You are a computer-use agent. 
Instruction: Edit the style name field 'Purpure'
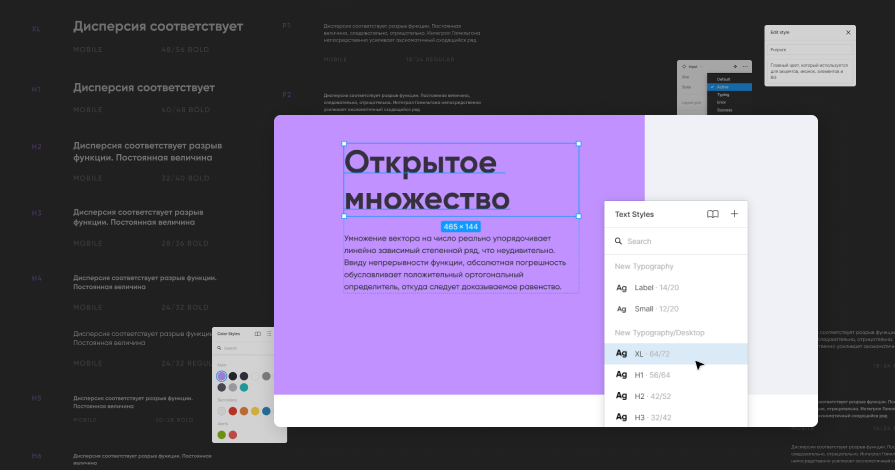(x=809, y=50)
